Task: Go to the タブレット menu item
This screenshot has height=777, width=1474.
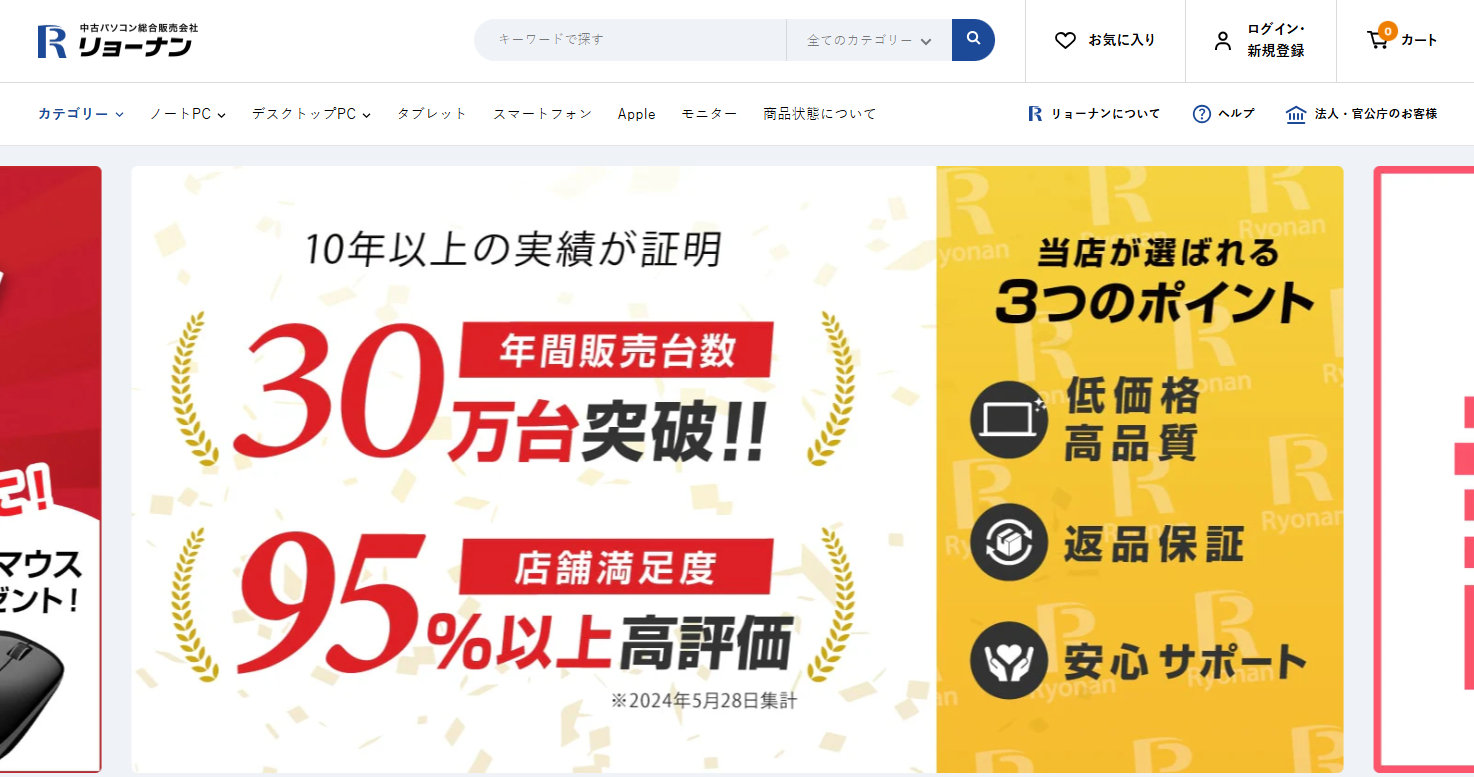Action: coord(432,114)
